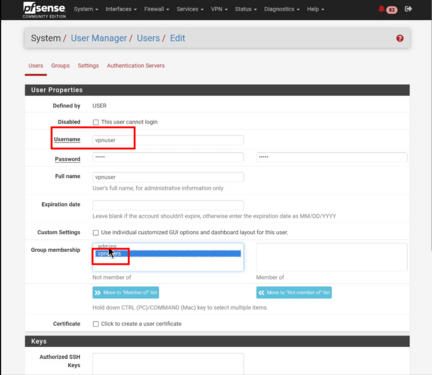432x375 pixels.
Task: Open the Interfaces menu
Action: pos(121,9)
